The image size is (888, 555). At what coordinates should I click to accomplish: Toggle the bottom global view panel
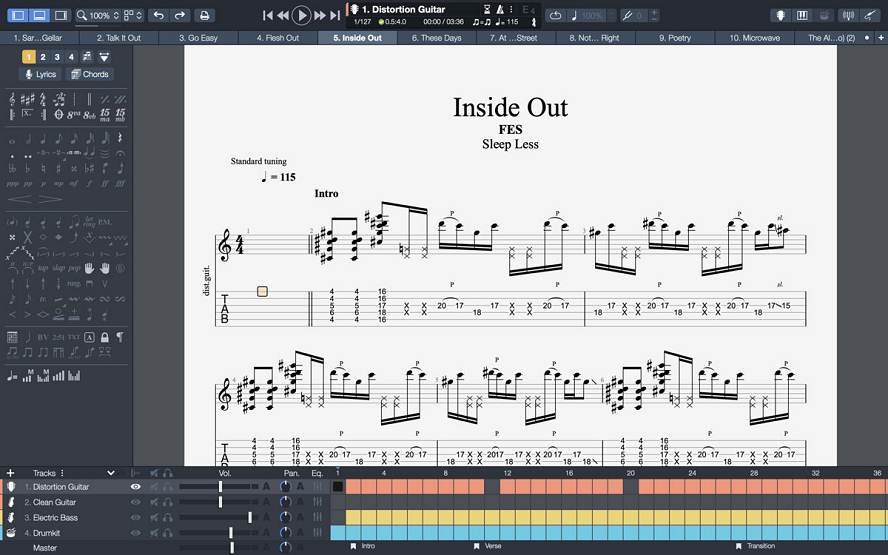39,15
